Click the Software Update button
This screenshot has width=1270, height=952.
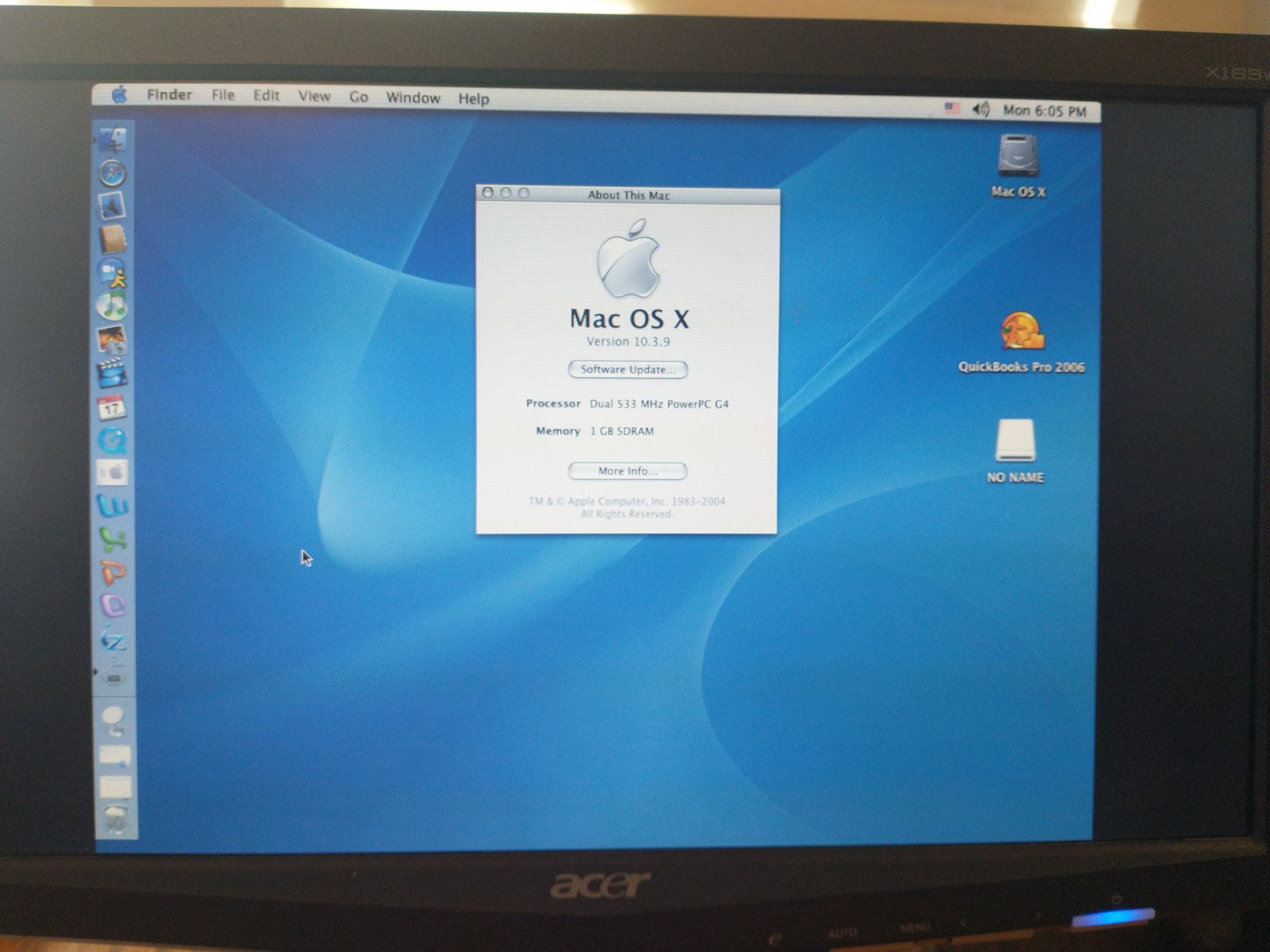(628, 369)
